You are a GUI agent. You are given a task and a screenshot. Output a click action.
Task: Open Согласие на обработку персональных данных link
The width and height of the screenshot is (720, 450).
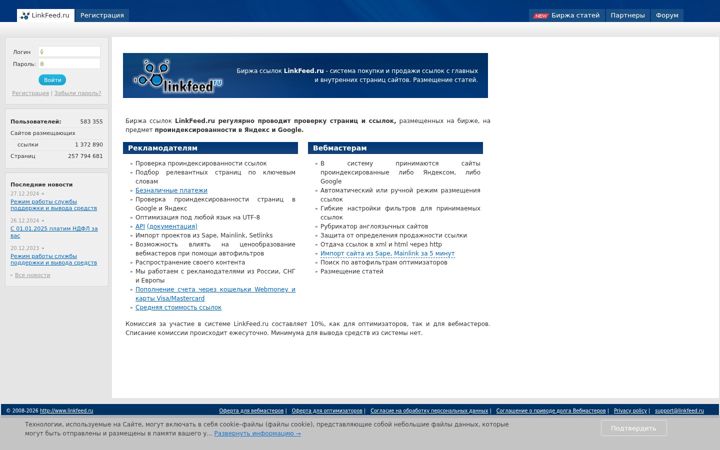click(x=429, y=411)
